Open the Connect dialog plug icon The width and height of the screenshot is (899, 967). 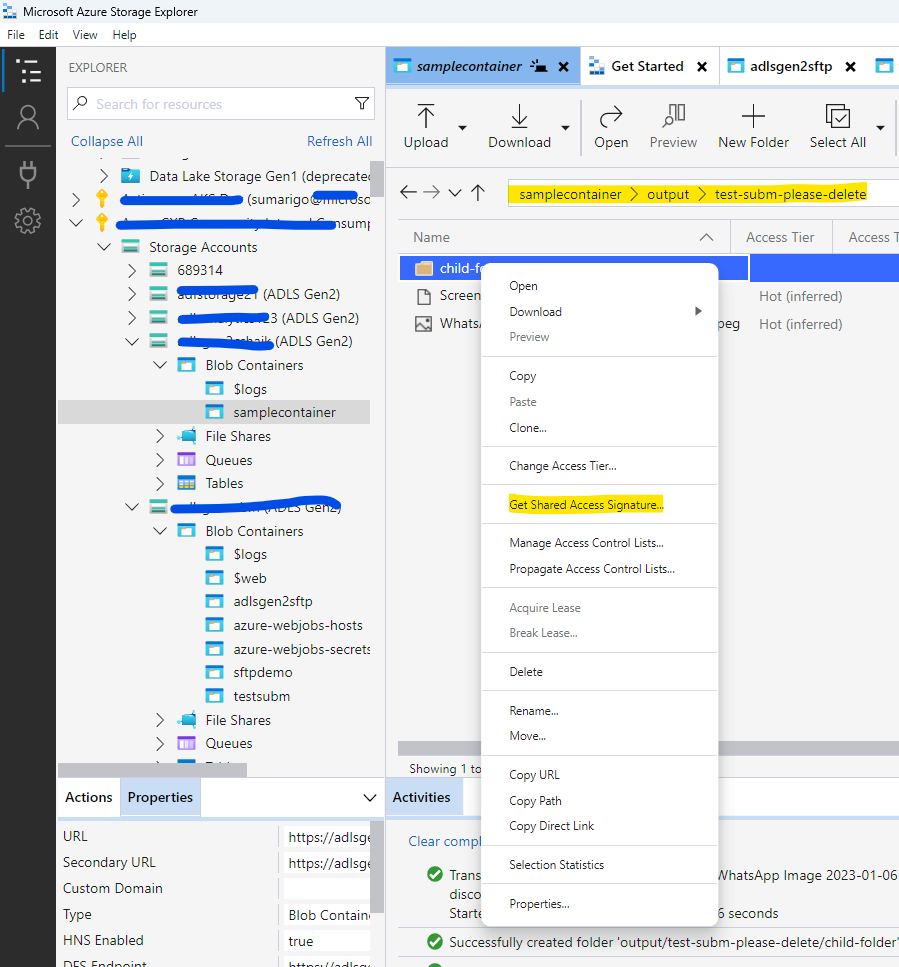click(28, 173)
